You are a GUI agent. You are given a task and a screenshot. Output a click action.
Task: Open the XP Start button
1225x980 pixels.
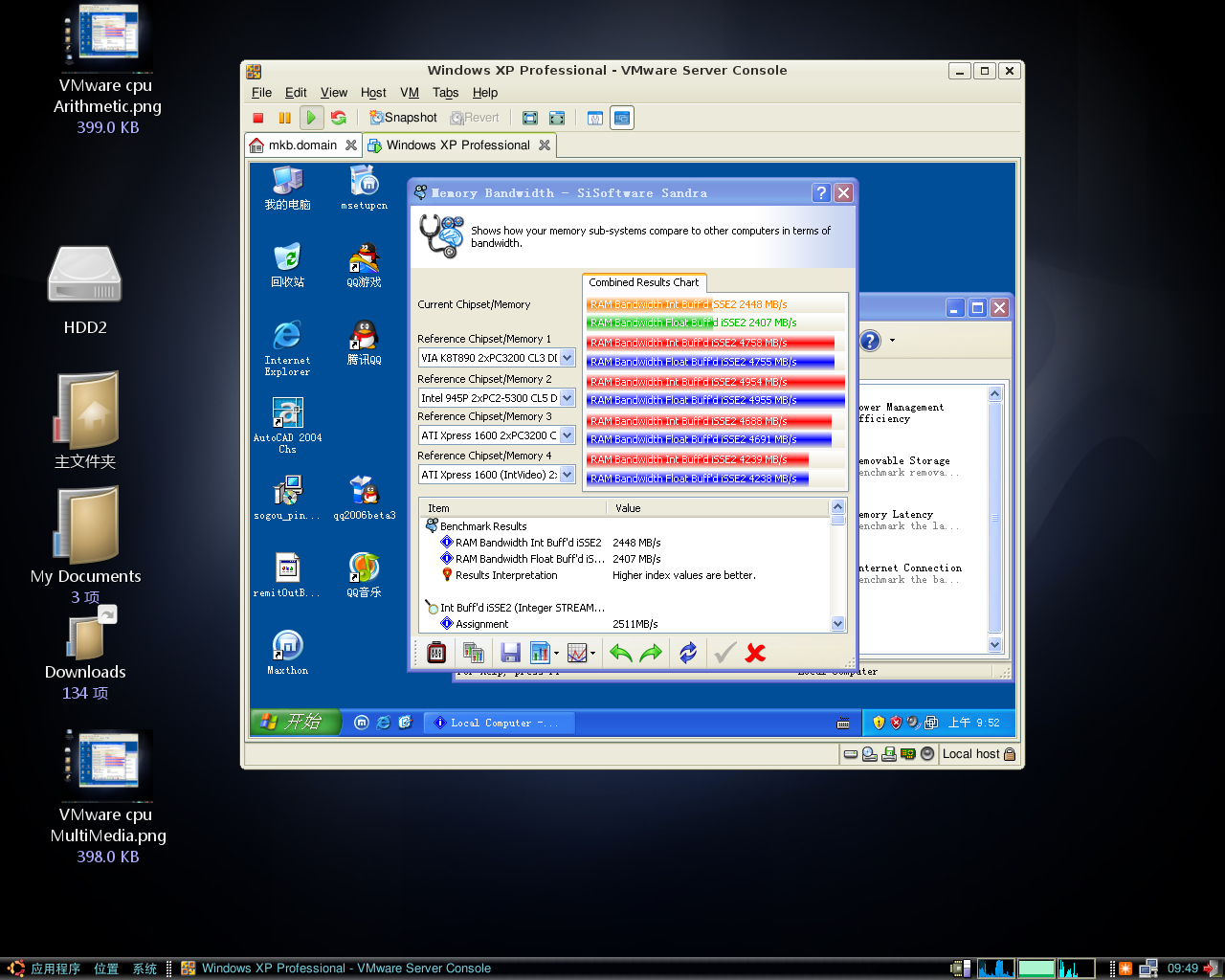296,722
